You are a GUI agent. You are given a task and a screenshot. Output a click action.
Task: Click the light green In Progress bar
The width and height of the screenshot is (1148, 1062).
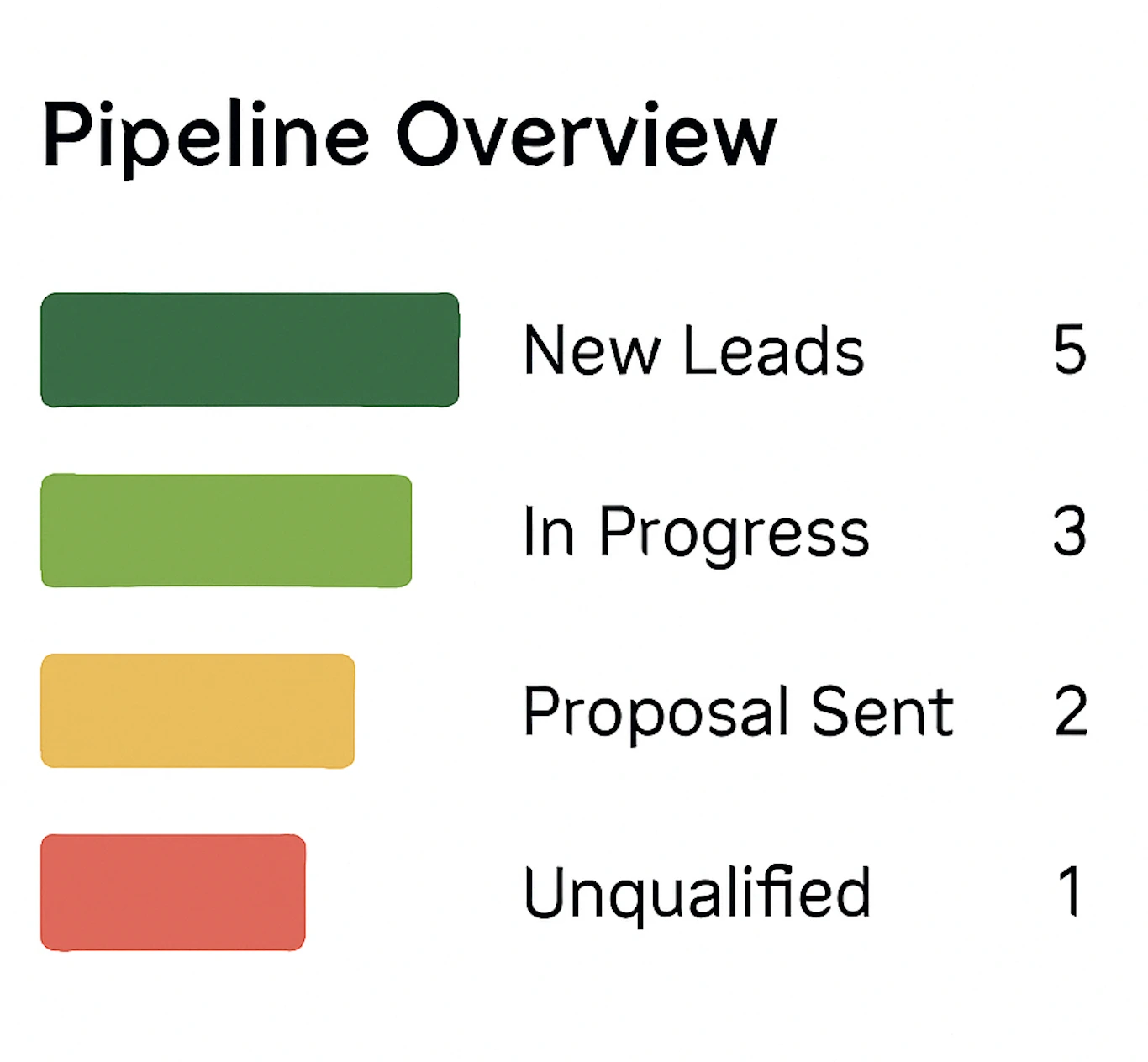[x=226, y=530]
